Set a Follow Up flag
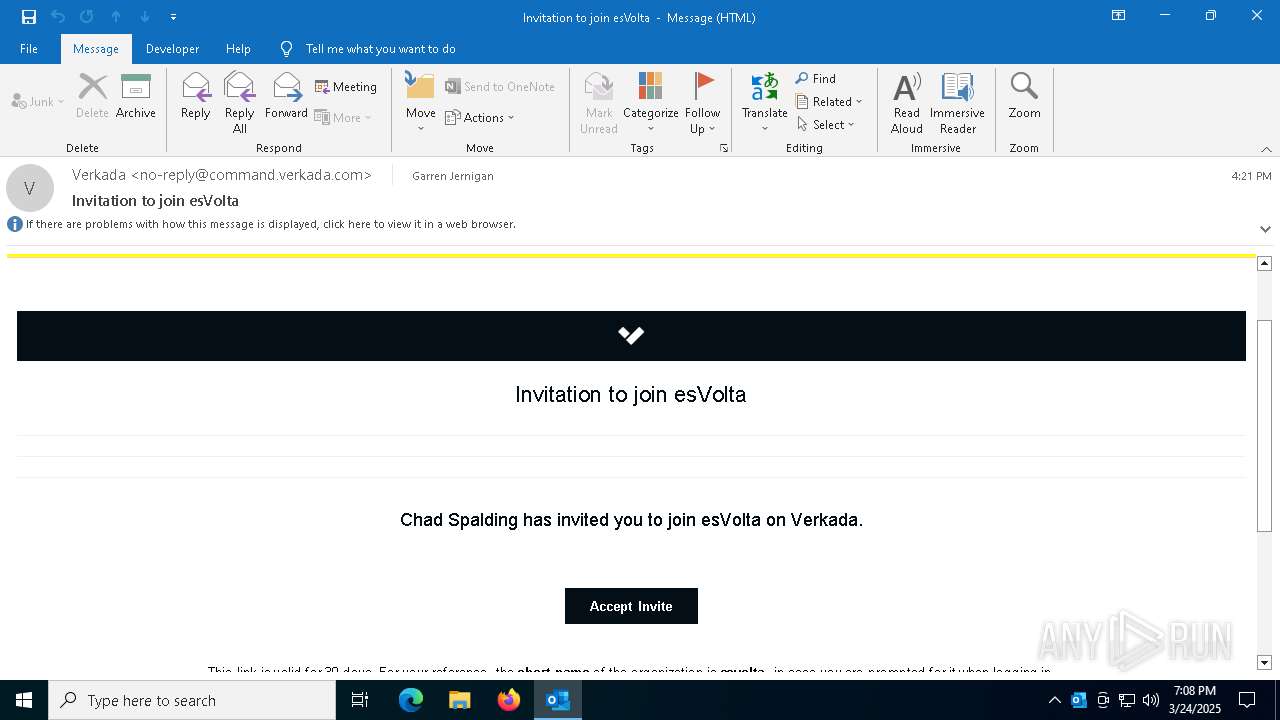 pos(703,103)
